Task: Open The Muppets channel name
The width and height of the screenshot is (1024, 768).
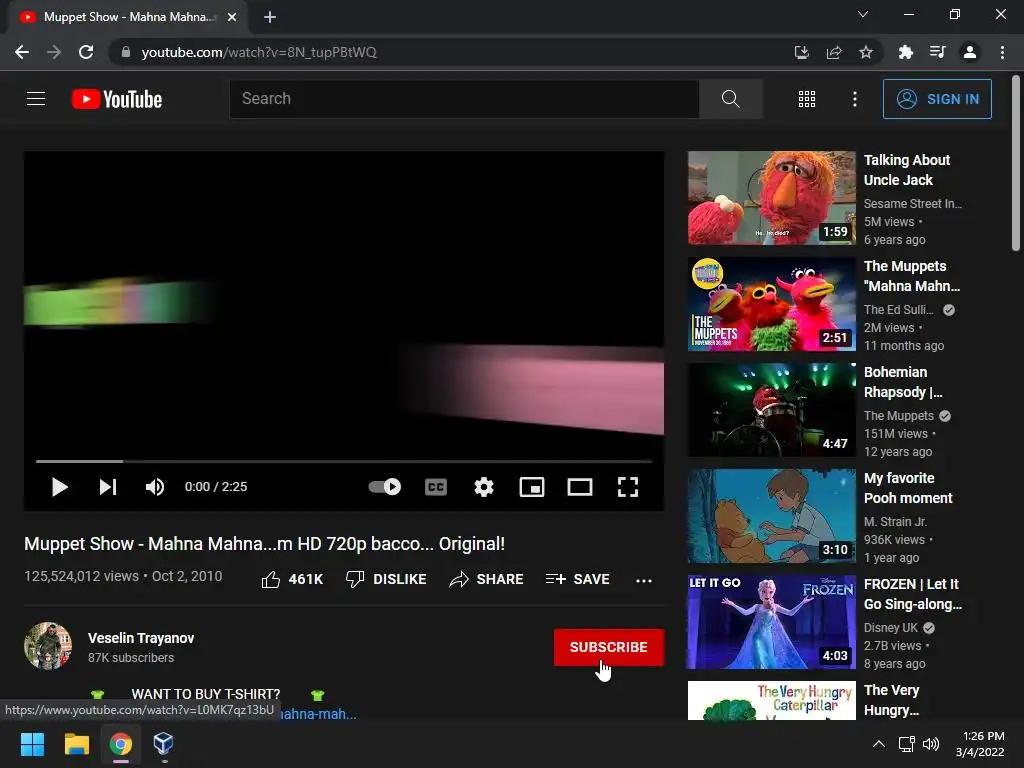Action: point(899,415)
